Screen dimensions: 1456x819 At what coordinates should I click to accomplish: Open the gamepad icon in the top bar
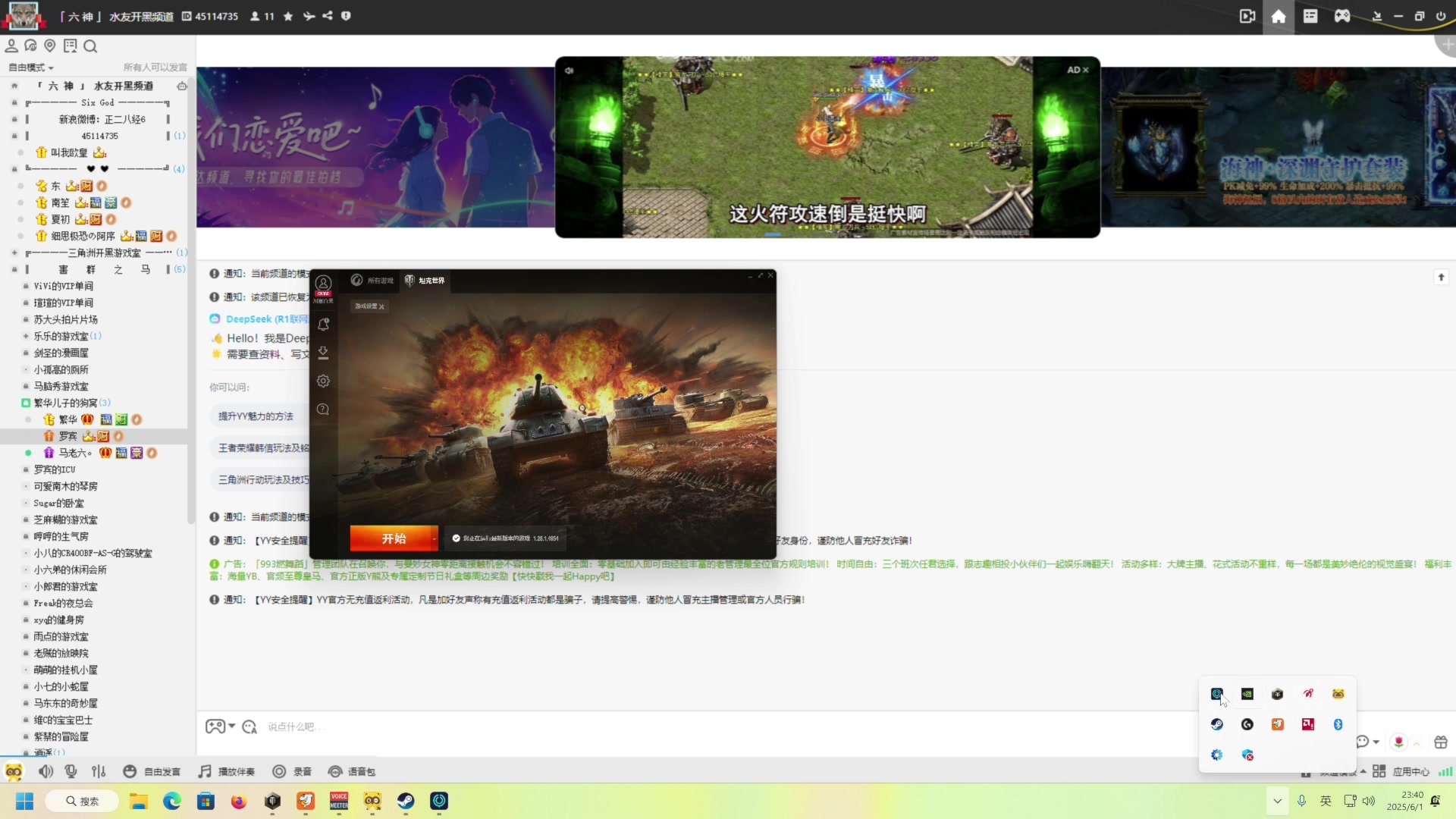[x=1342, y=16]
